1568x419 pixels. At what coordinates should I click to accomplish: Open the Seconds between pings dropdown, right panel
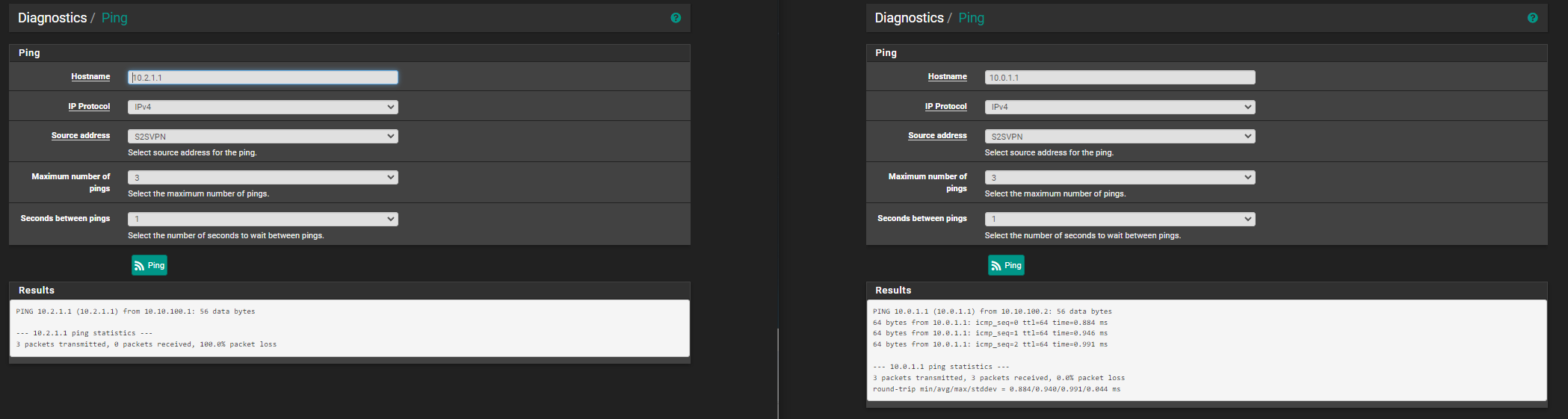coord(1120,220)
